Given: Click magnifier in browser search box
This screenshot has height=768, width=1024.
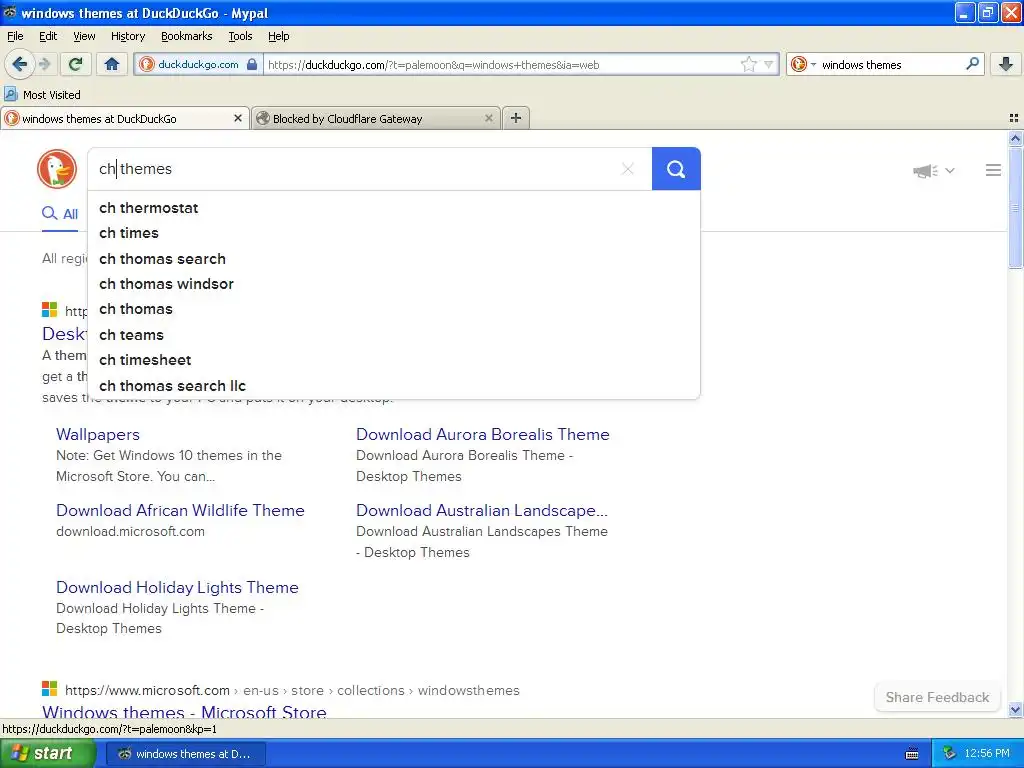Looking at the screenshot, I should tap(972, 64).
